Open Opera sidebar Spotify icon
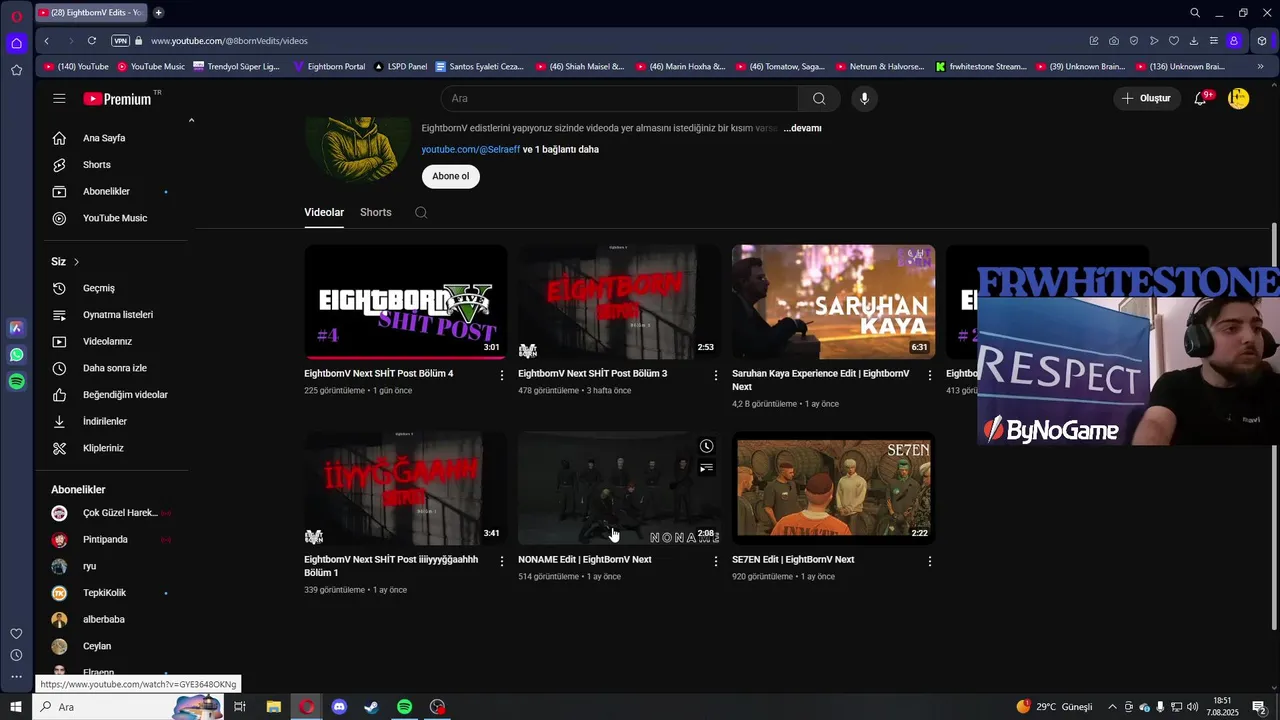Image resolution: width=1280 pixels, height=720 pixels. (x=16, y=381)
